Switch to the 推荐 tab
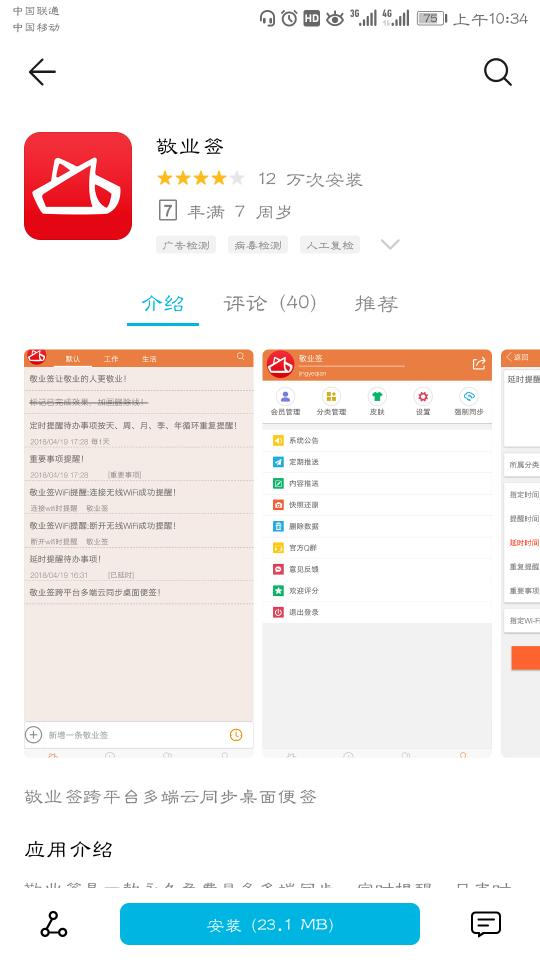The height and width of the screenshot is (960, 540). (377, 303)
